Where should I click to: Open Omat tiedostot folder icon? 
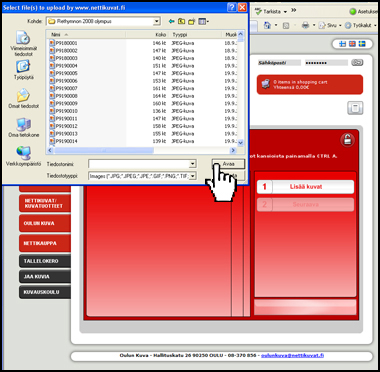23,99
